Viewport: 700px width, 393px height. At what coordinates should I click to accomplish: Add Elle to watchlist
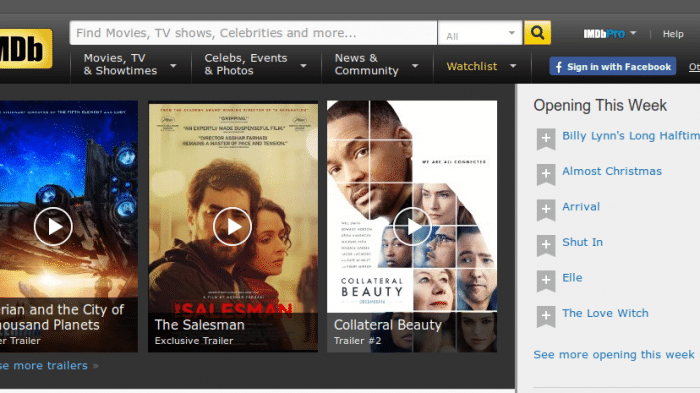click(546, 280)
